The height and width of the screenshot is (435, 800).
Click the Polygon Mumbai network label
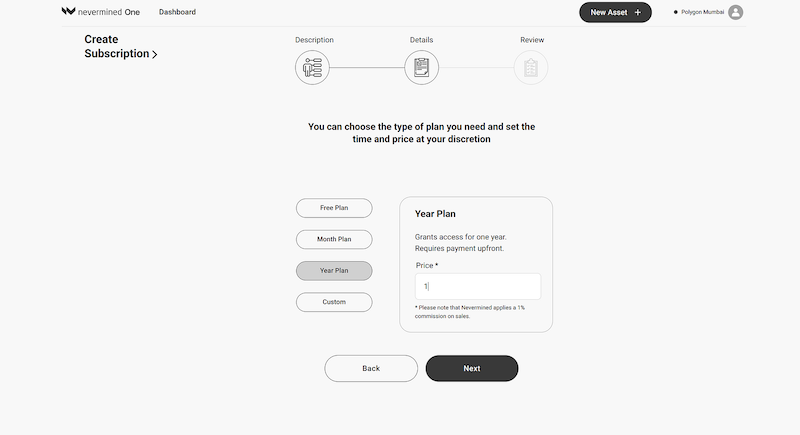point(703,12)
